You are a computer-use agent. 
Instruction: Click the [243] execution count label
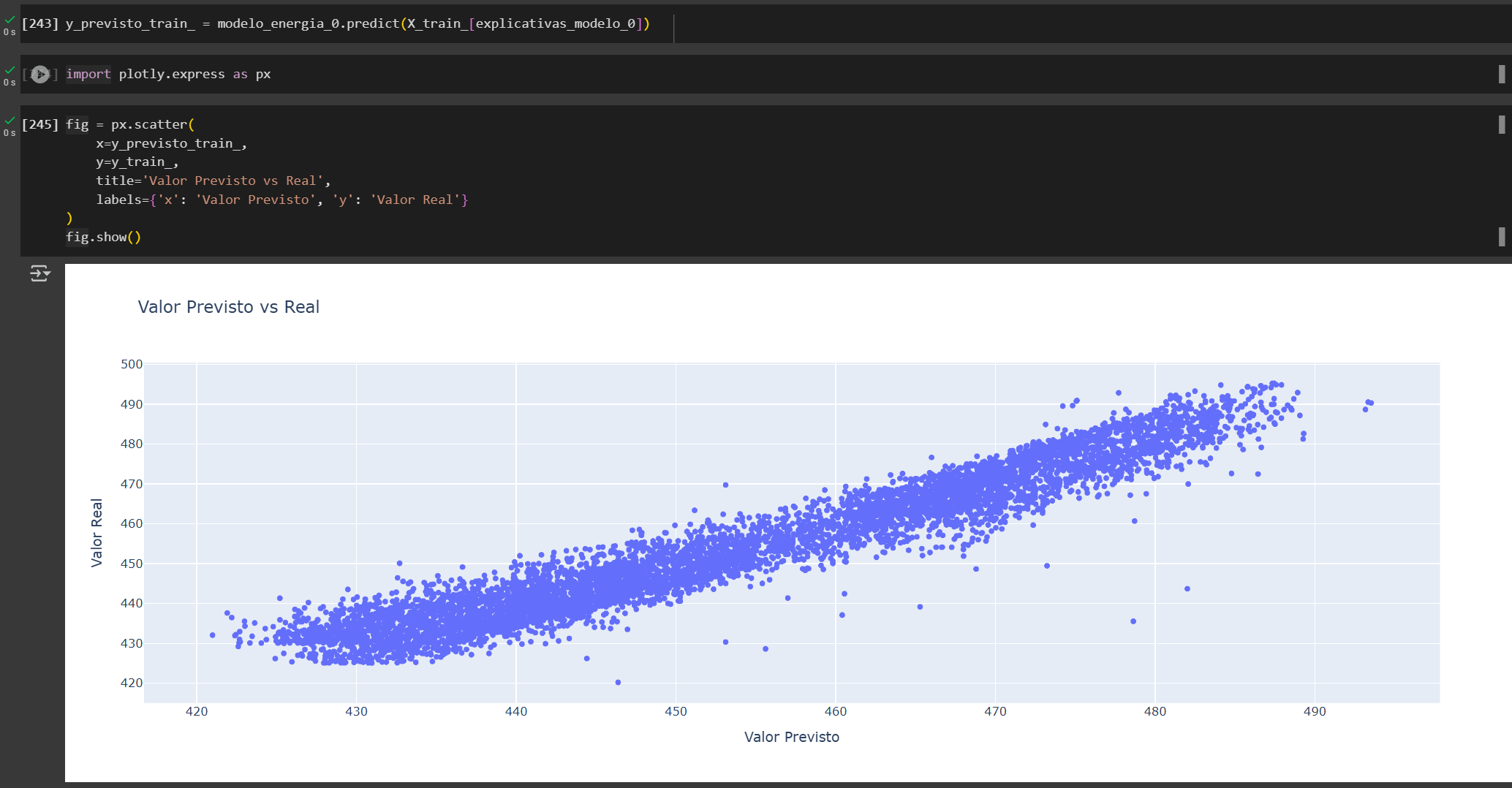pyautogui.click(x=40, y=23)
